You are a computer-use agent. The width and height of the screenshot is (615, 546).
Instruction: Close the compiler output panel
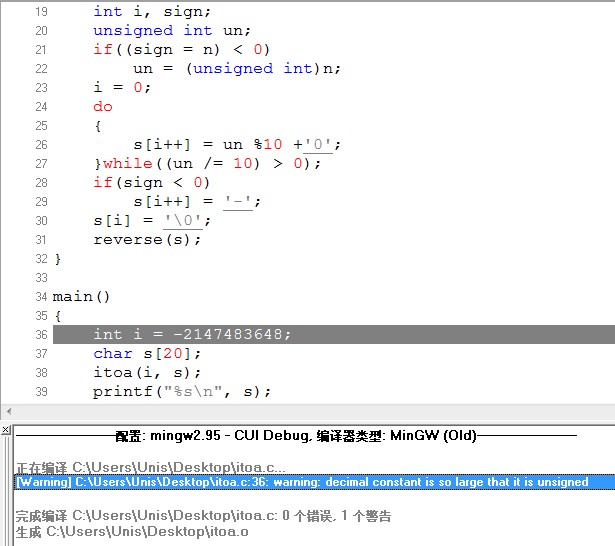[x=5, y=430]
